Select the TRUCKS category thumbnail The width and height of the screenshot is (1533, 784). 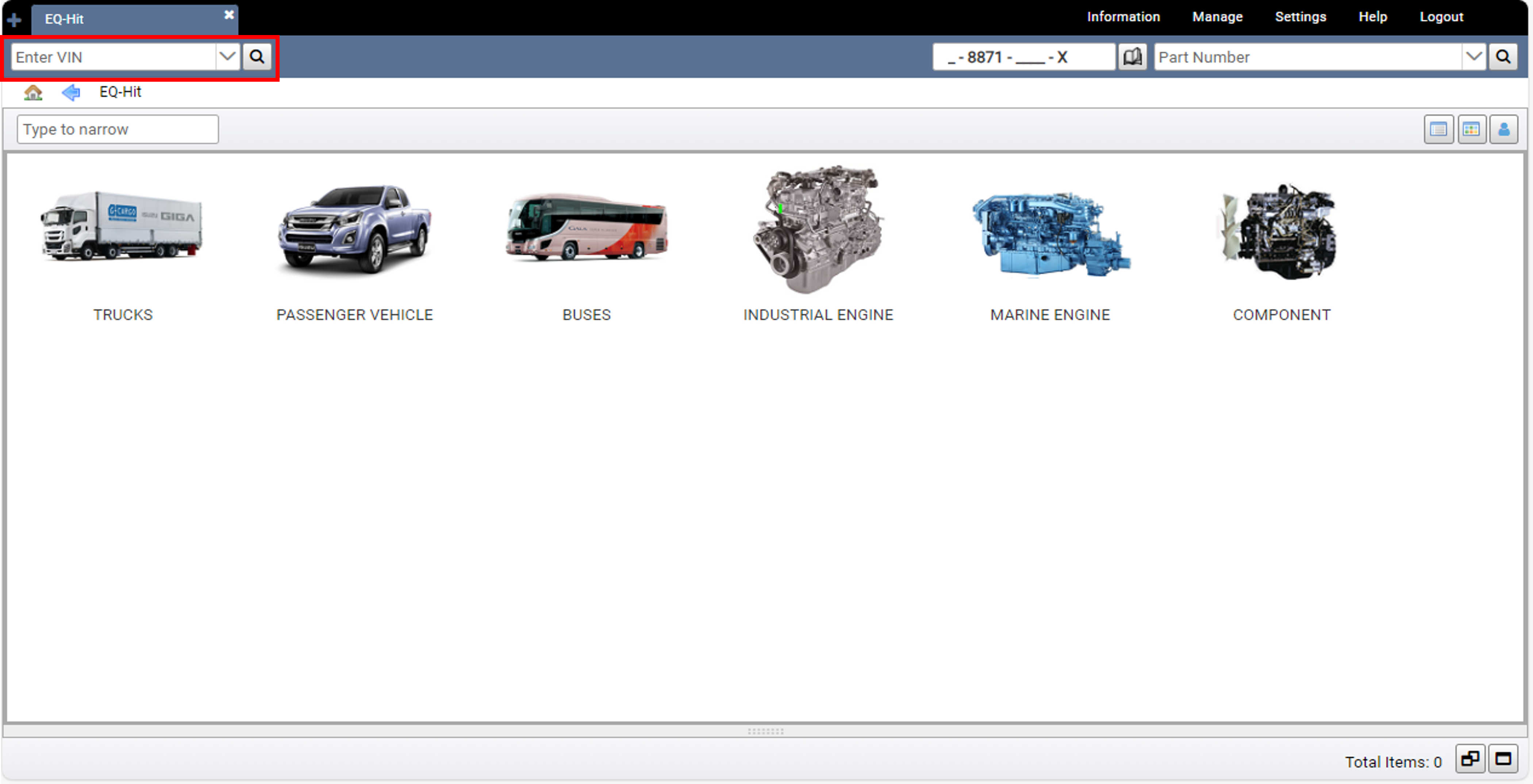[x=122, y=232]
